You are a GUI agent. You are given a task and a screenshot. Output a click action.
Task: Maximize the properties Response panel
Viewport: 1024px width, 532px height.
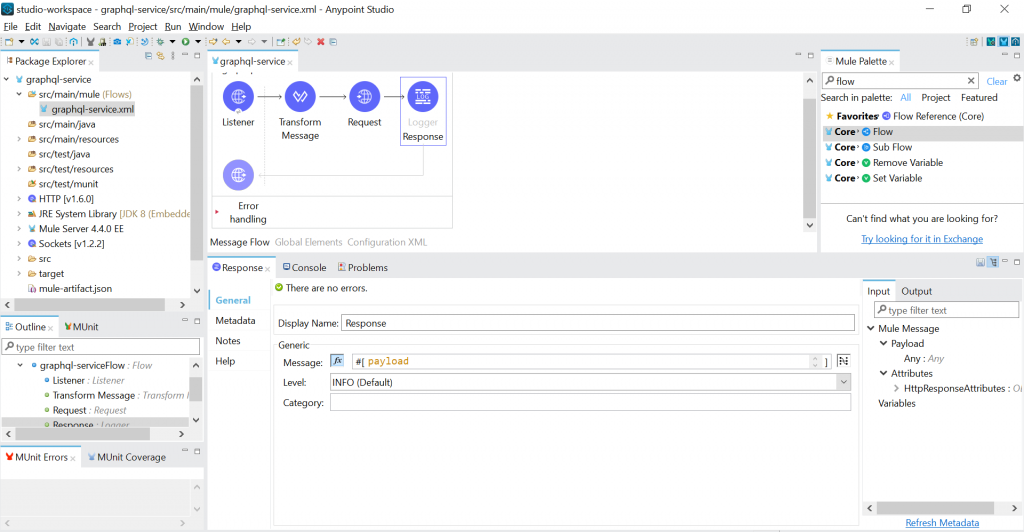[1017, 261]
